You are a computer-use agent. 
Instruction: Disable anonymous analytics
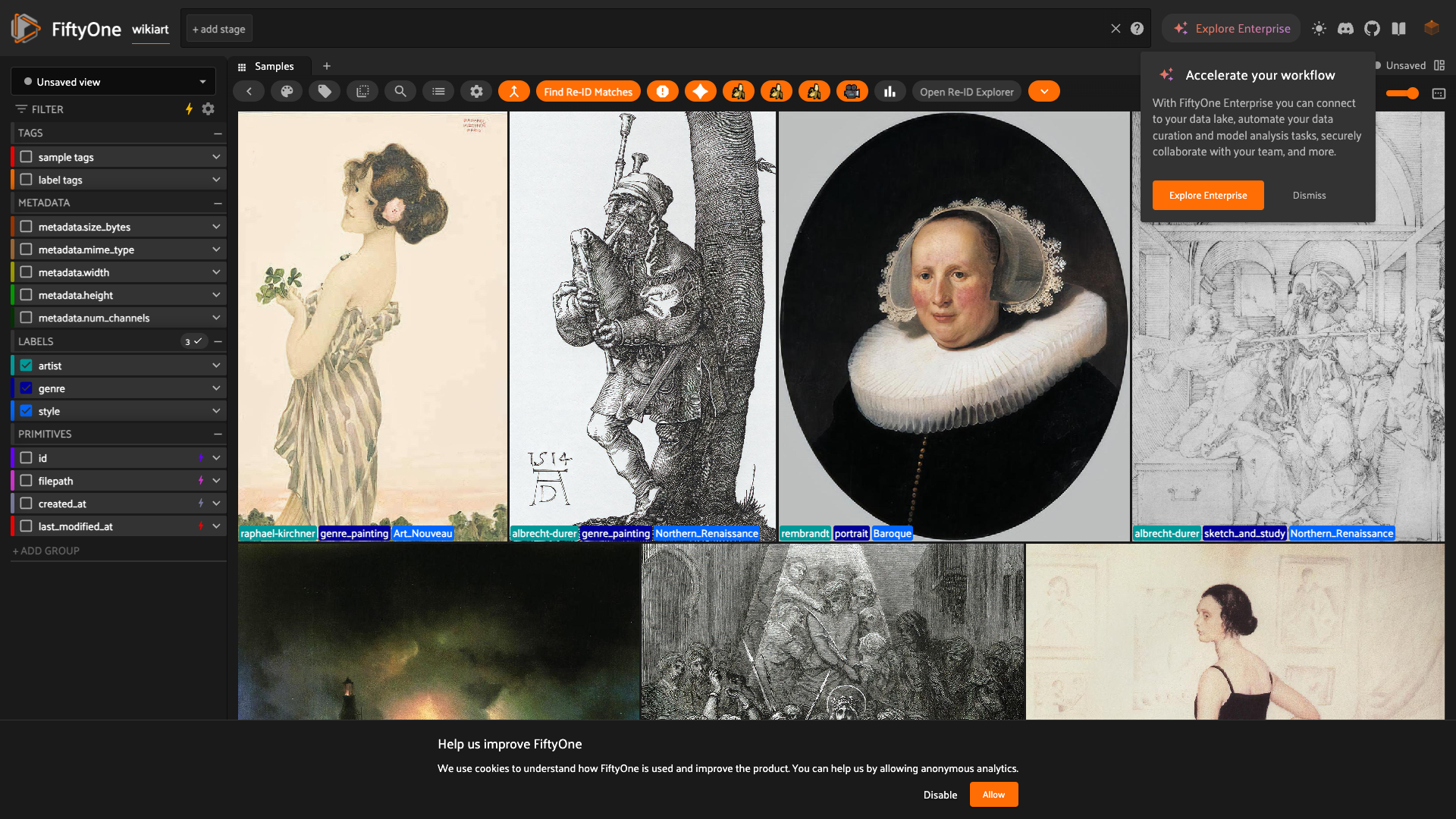[940, 795]
